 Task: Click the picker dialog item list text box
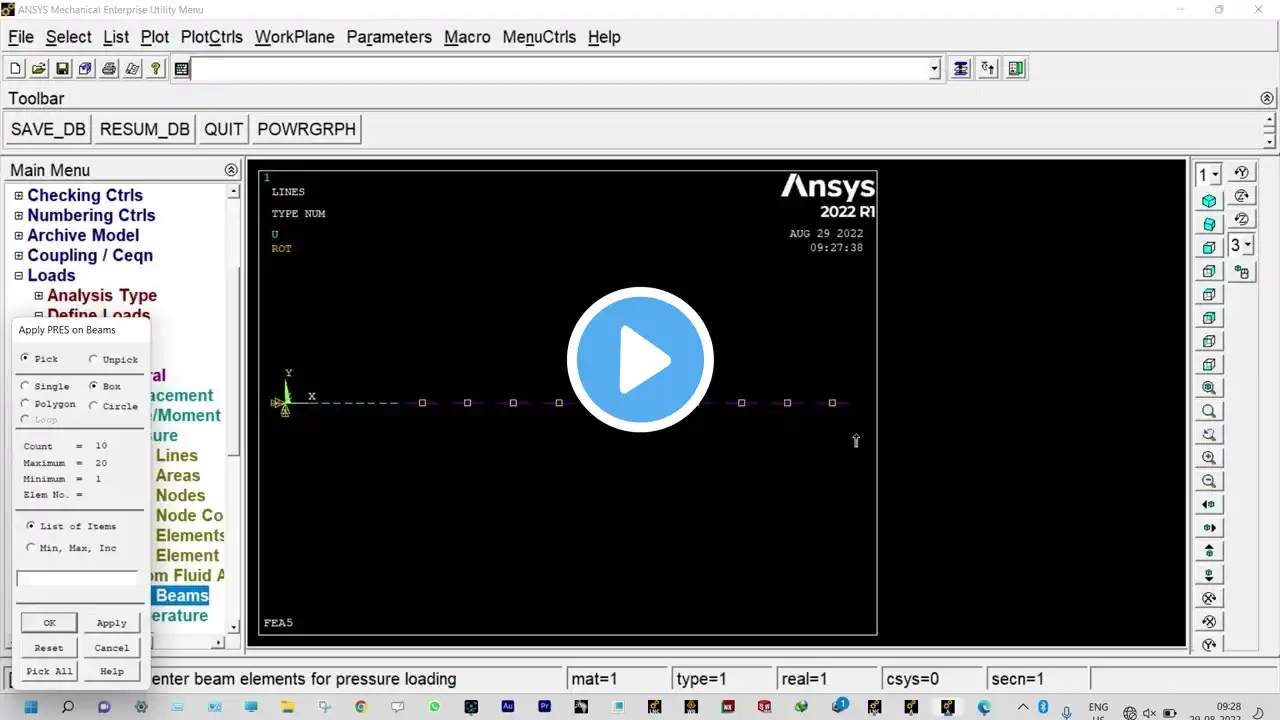77,578
